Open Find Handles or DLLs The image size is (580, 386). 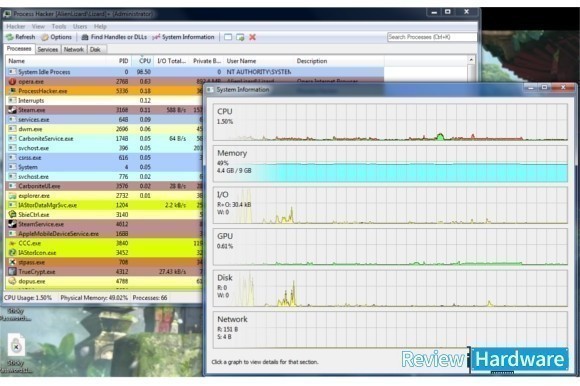tap(114, 37)
